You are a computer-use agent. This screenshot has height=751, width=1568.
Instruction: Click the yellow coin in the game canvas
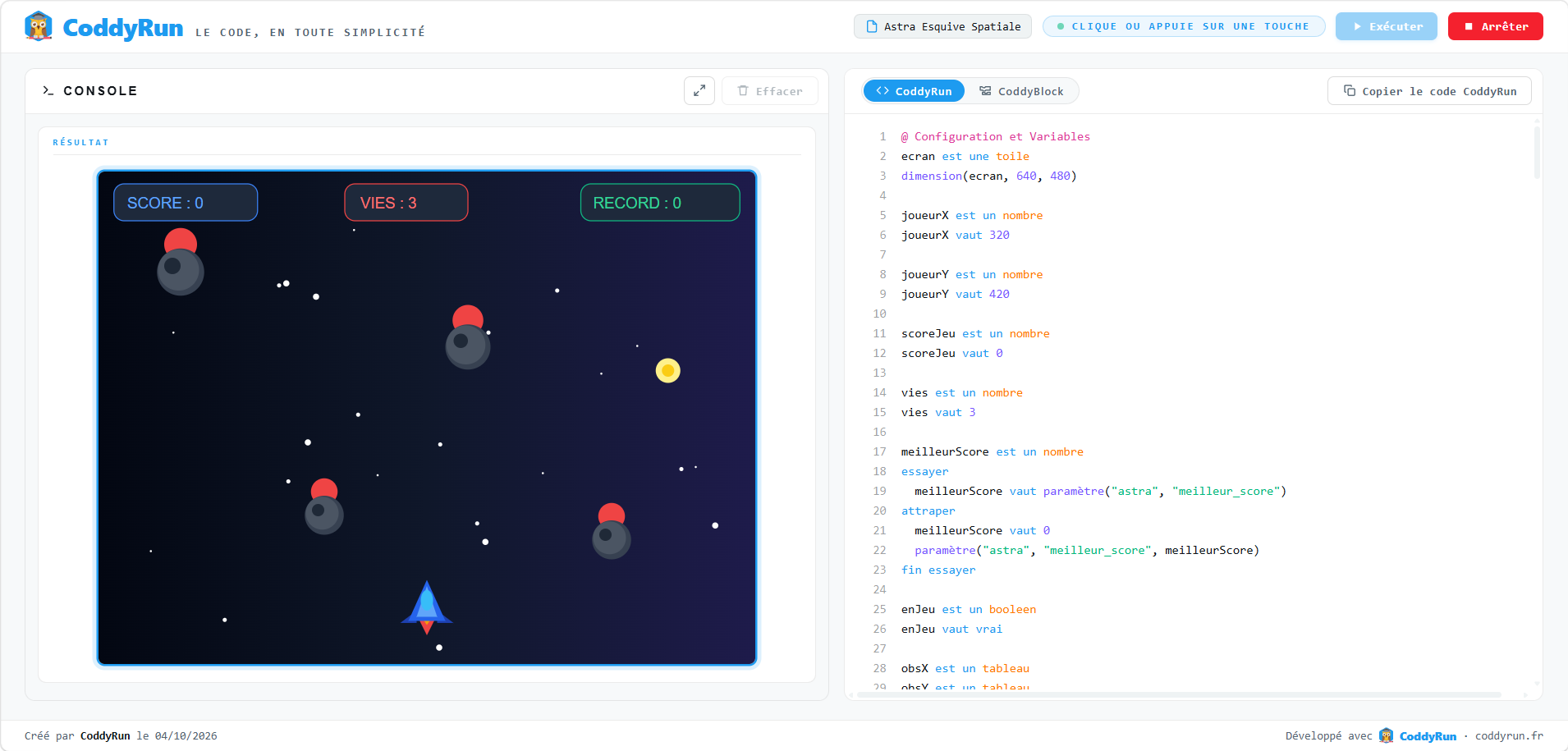[x=668, y=371]
